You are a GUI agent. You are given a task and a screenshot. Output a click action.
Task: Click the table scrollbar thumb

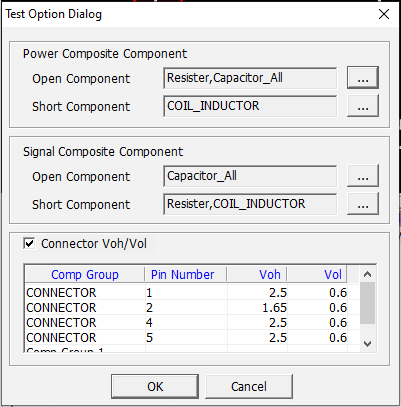point(368,303)
